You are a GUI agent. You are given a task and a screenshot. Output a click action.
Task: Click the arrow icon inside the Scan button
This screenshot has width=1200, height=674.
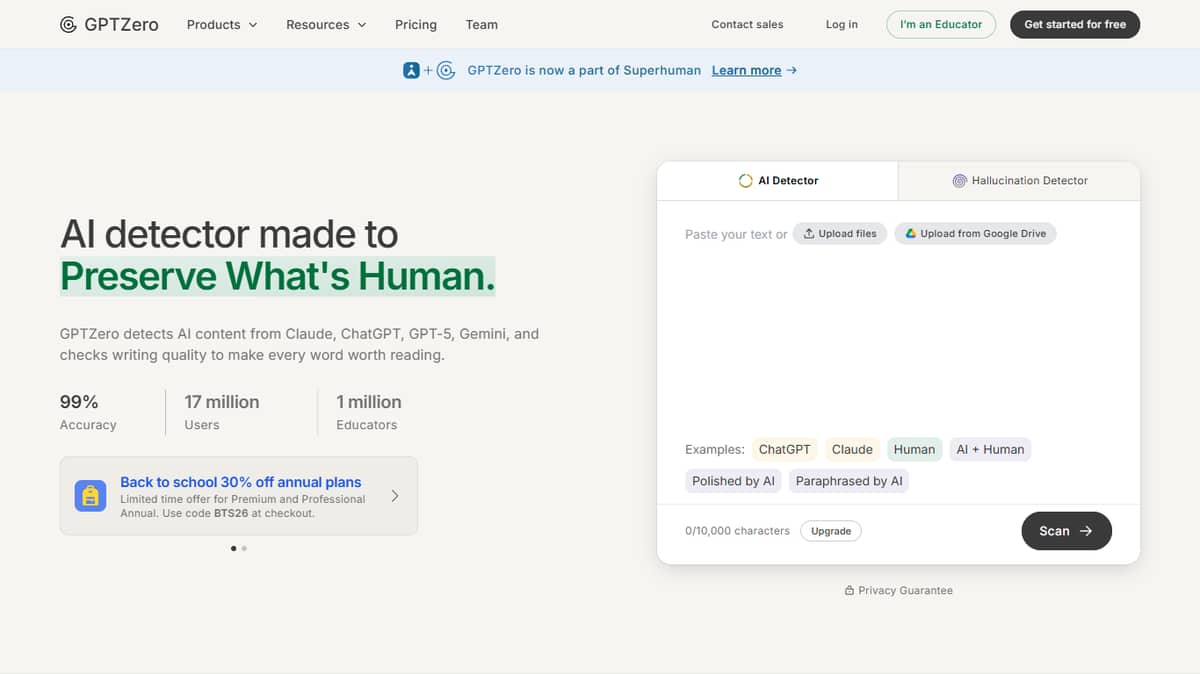1086,531
